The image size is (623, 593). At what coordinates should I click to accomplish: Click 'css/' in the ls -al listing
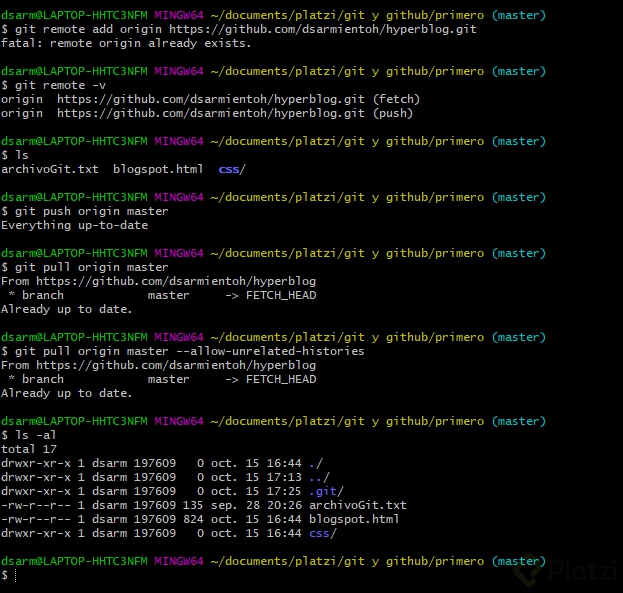click(323, 533)
